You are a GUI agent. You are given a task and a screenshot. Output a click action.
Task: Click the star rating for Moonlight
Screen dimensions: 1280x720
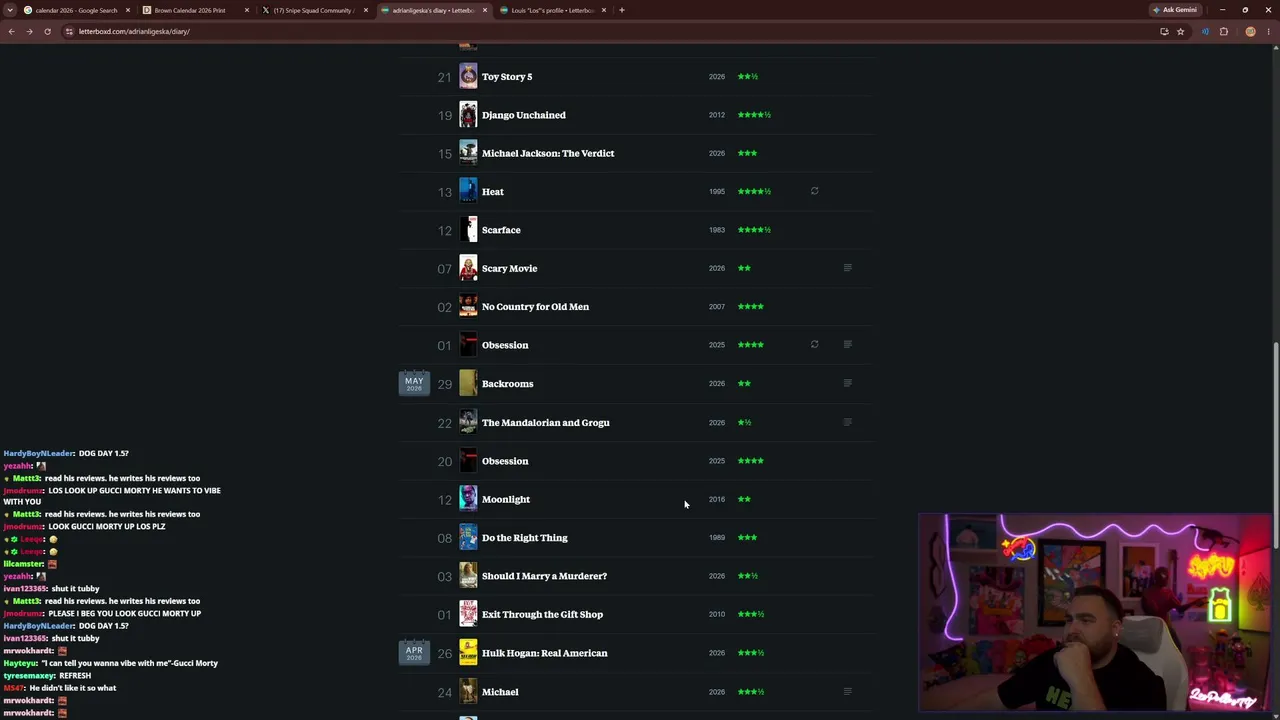point(744,499)
